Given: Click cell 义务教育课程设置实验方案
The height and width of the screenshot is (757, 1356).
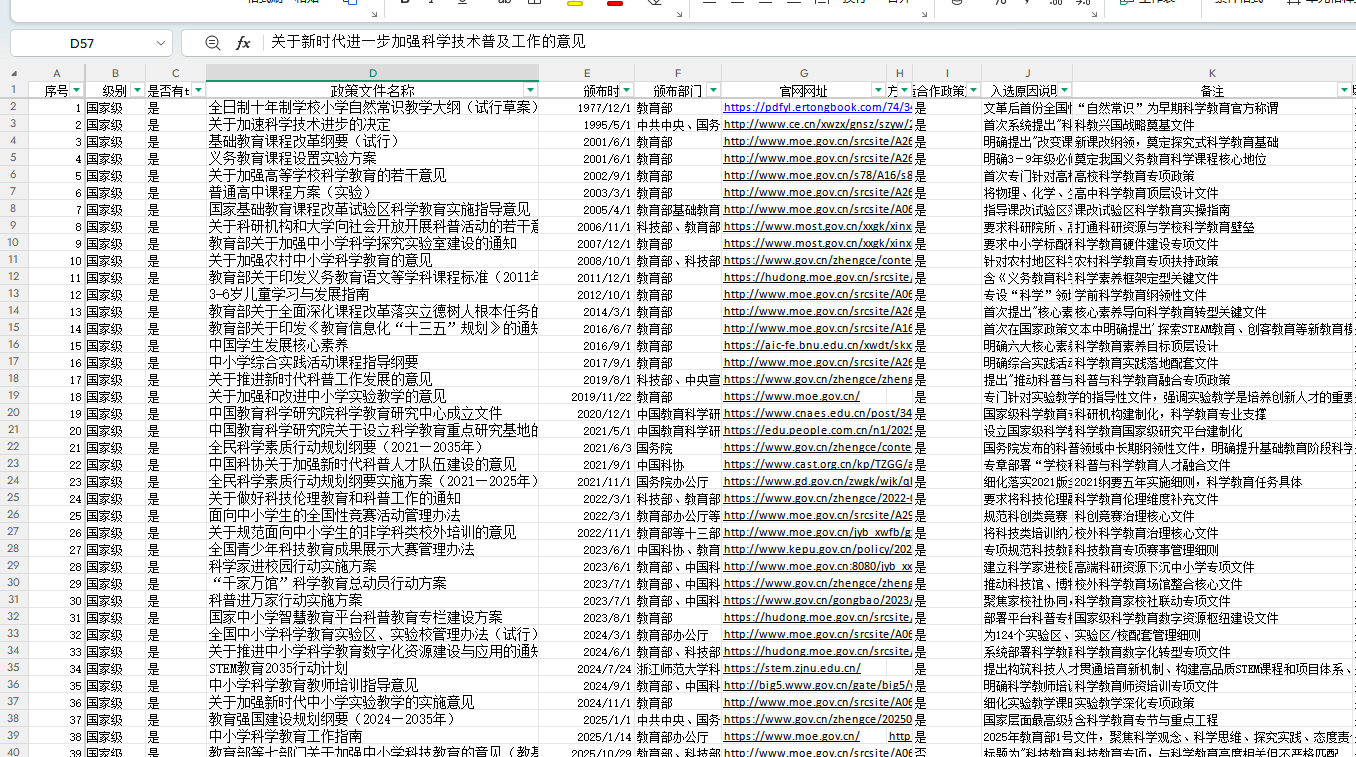Looking at the screenshot, I should (372, 158).
